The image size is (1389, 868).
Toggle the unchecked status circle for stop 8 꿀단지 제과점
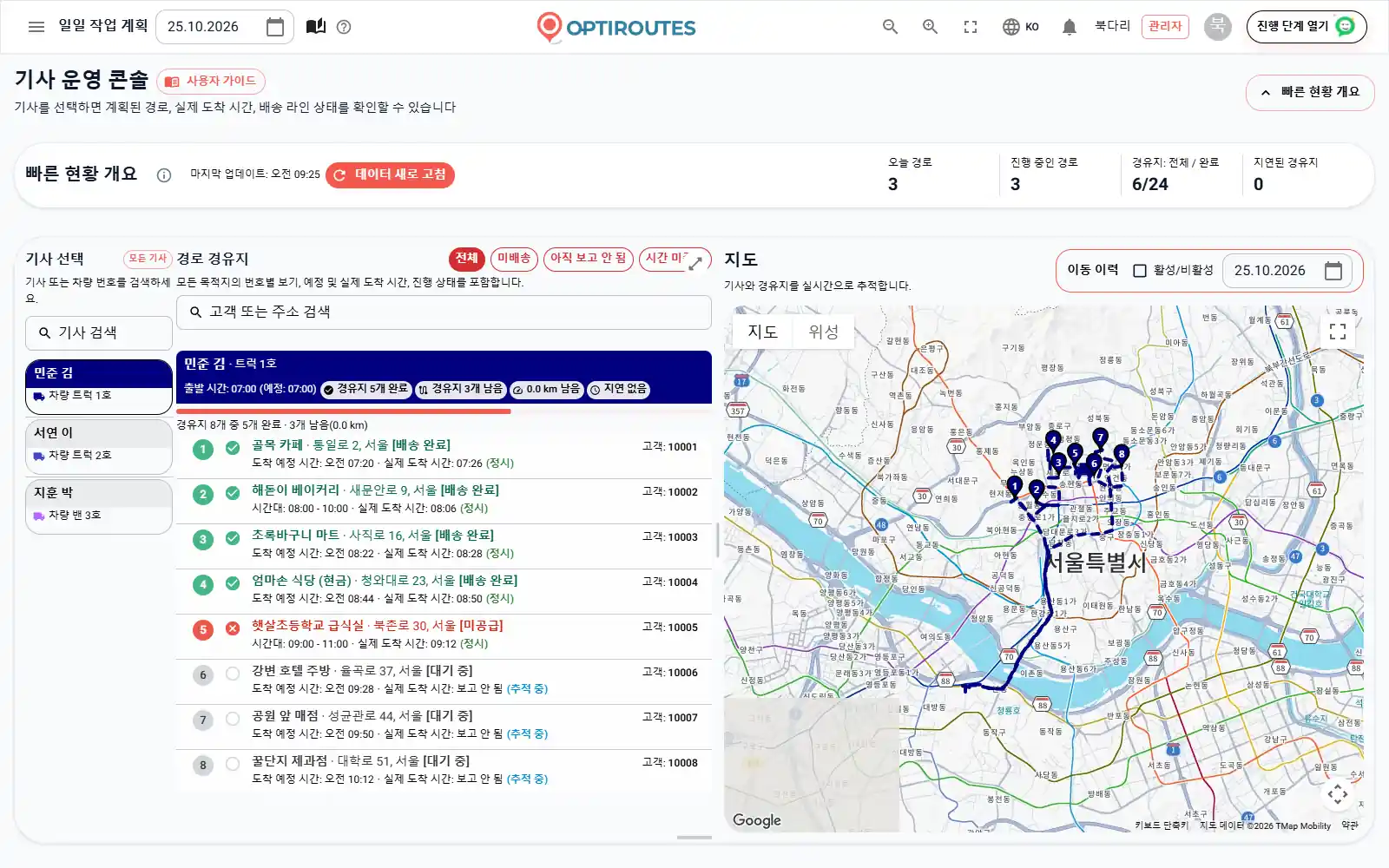point(233,764)
